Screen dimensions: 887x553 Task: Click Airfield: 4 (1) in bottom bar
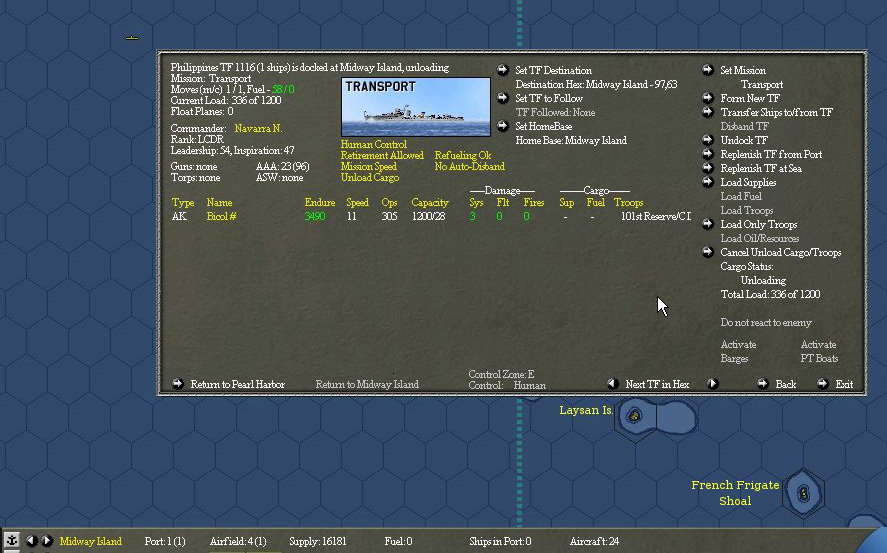pos(238,541)
